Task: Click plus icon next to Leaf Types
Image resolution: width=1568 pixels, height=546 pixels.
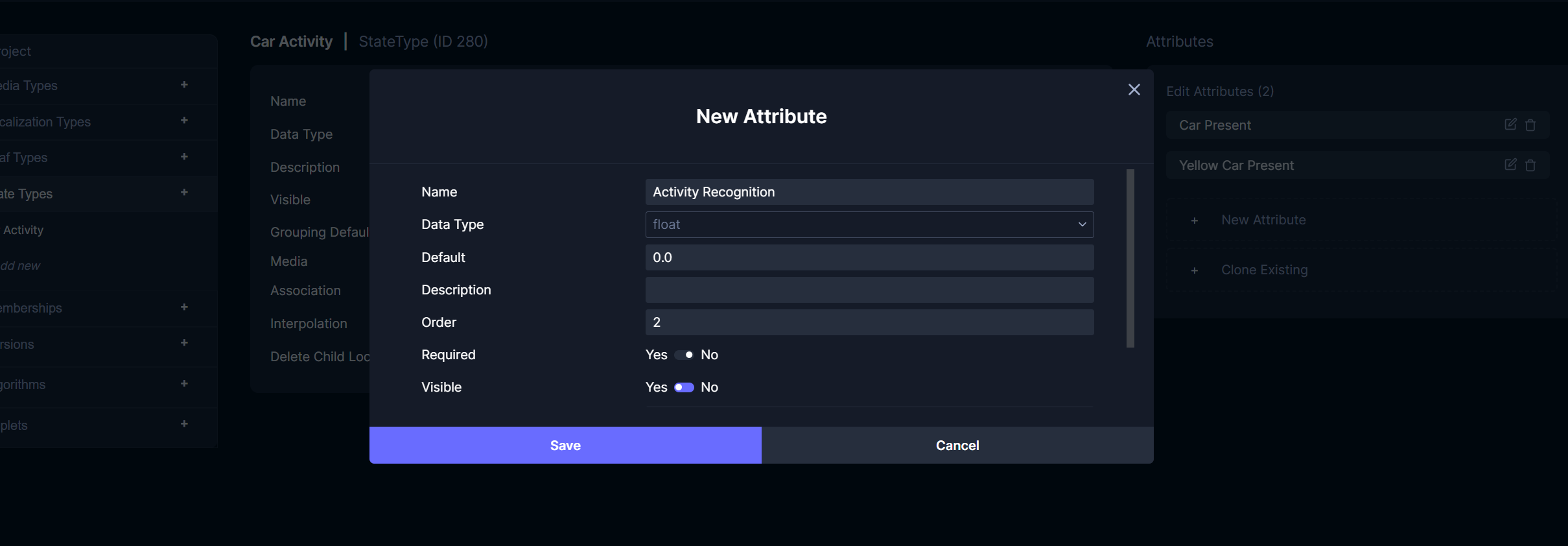Action: pyautogui.click(x=184, y=157)
